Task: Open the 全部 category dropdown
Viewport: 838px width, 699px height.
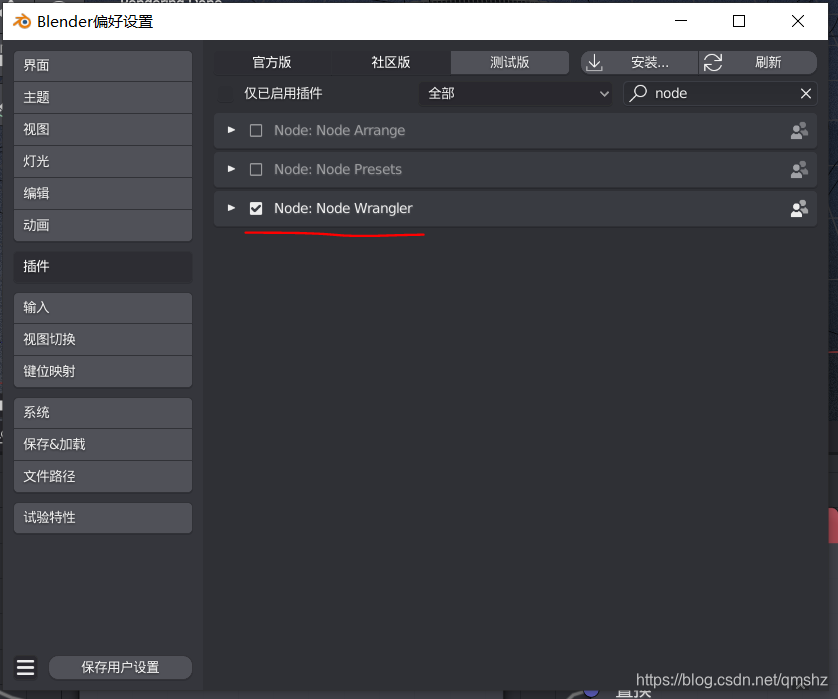Action: tap(516, 94)
